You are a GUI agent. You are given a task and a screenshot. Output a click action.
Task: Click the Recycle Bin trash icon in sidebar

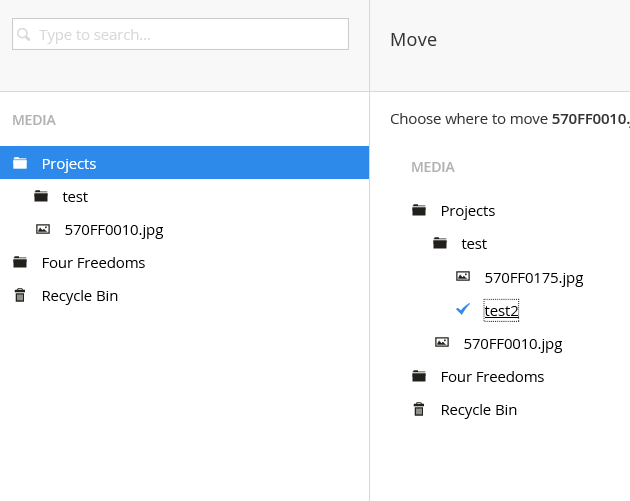[20, 295]
